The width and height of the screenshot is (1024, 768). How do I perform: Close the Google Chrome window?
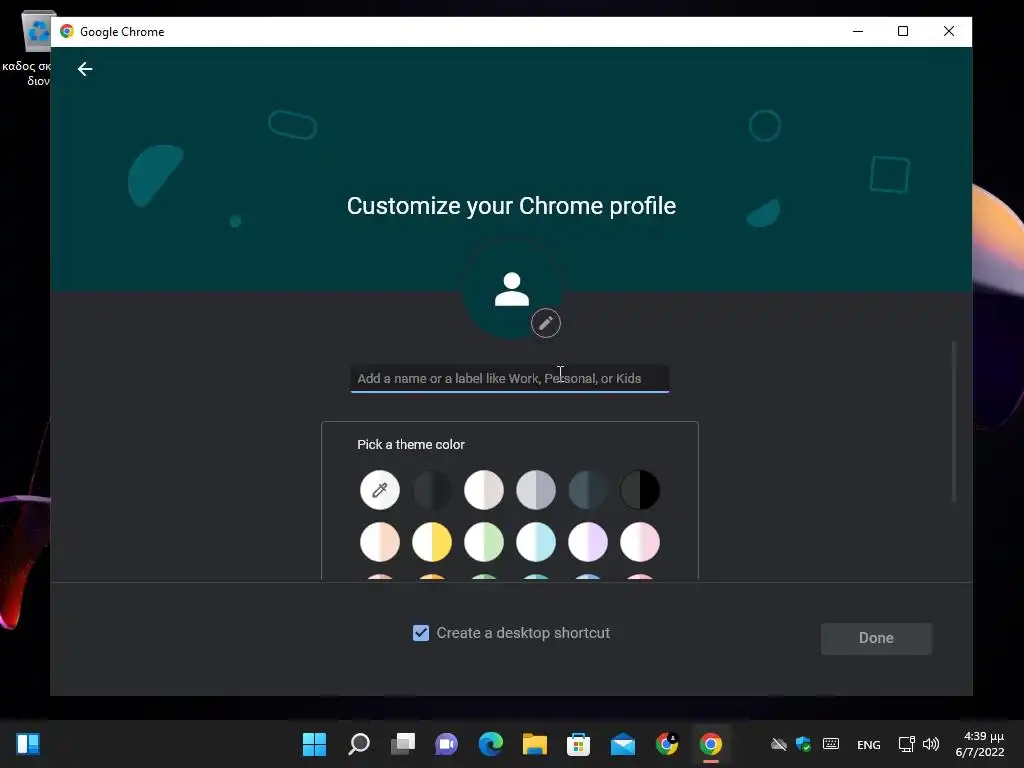(949, 31)
